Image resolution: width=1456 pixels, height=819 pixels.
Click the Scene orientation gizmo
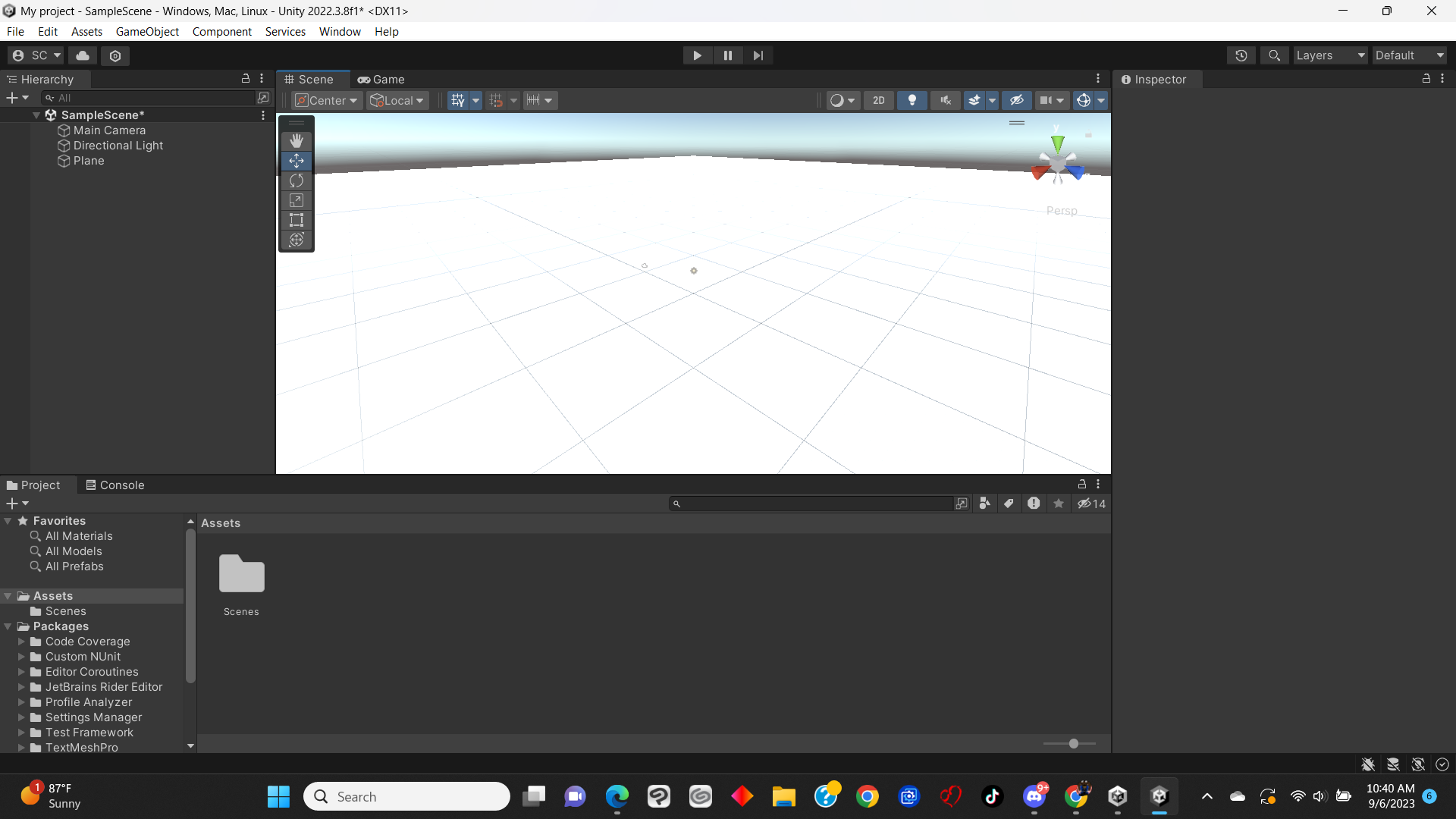1058,161
